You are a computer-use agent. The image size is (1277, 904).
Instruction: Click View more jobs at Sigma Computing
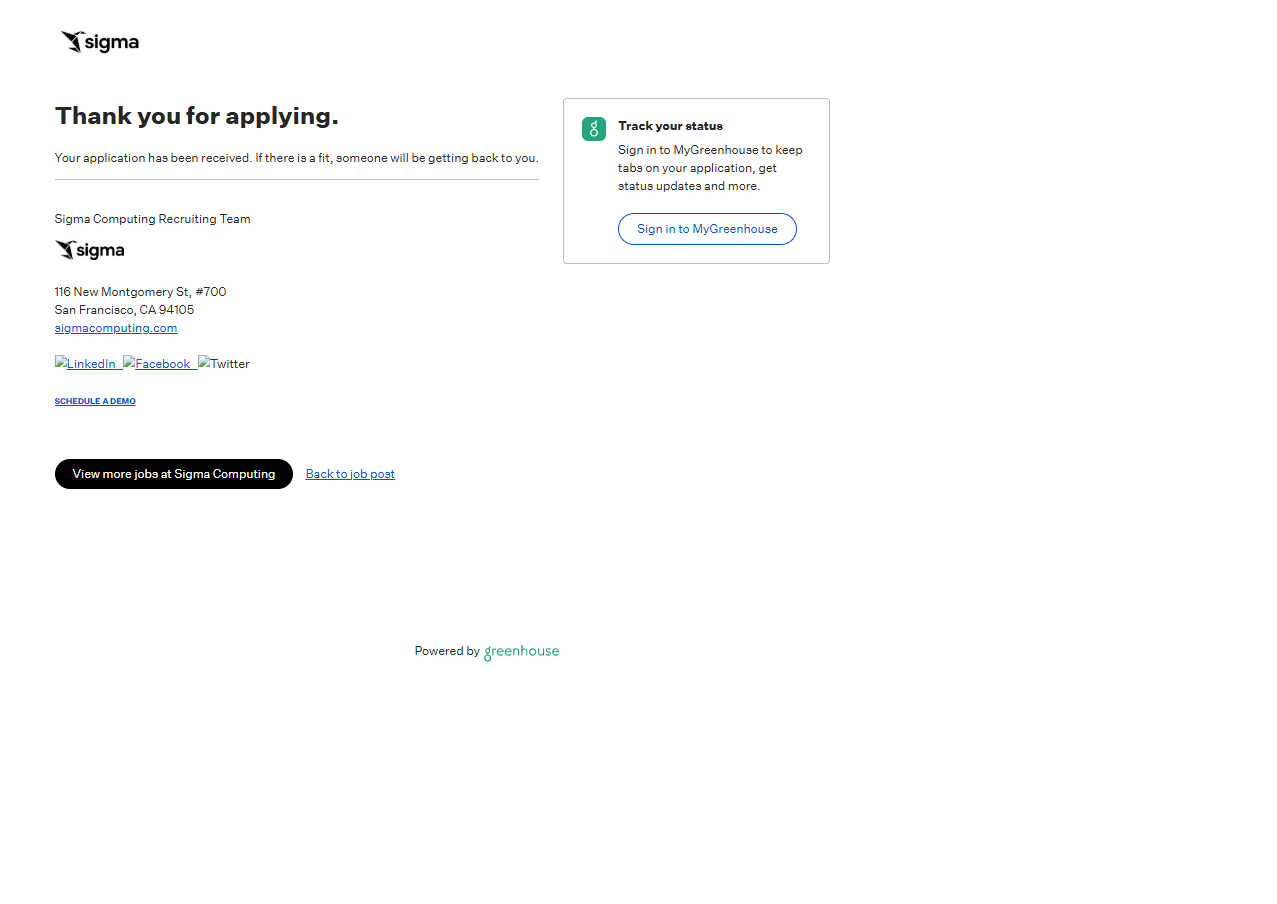174,474
